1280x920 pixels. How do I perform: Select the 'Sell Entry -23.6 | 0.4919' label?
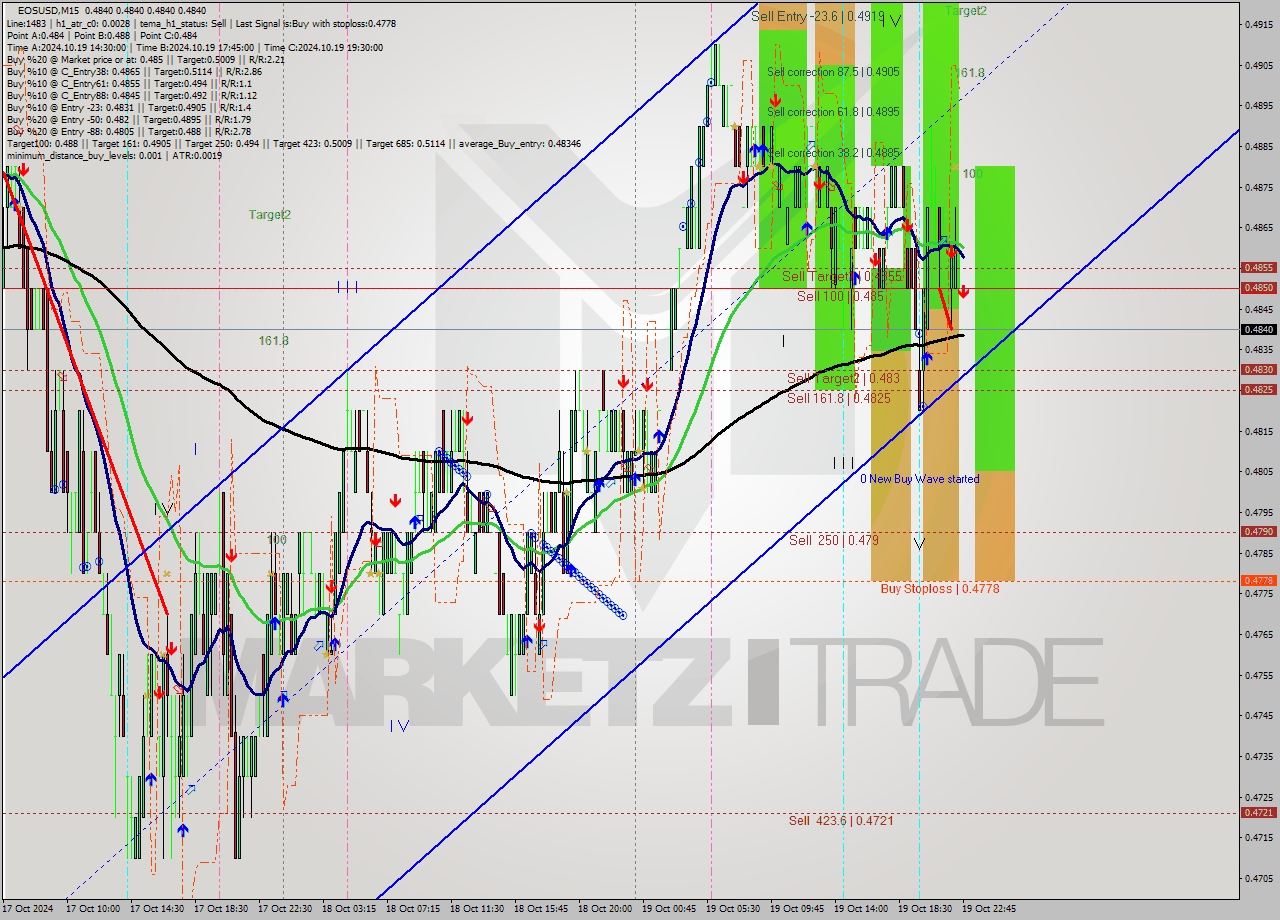(x=818, y=16)
